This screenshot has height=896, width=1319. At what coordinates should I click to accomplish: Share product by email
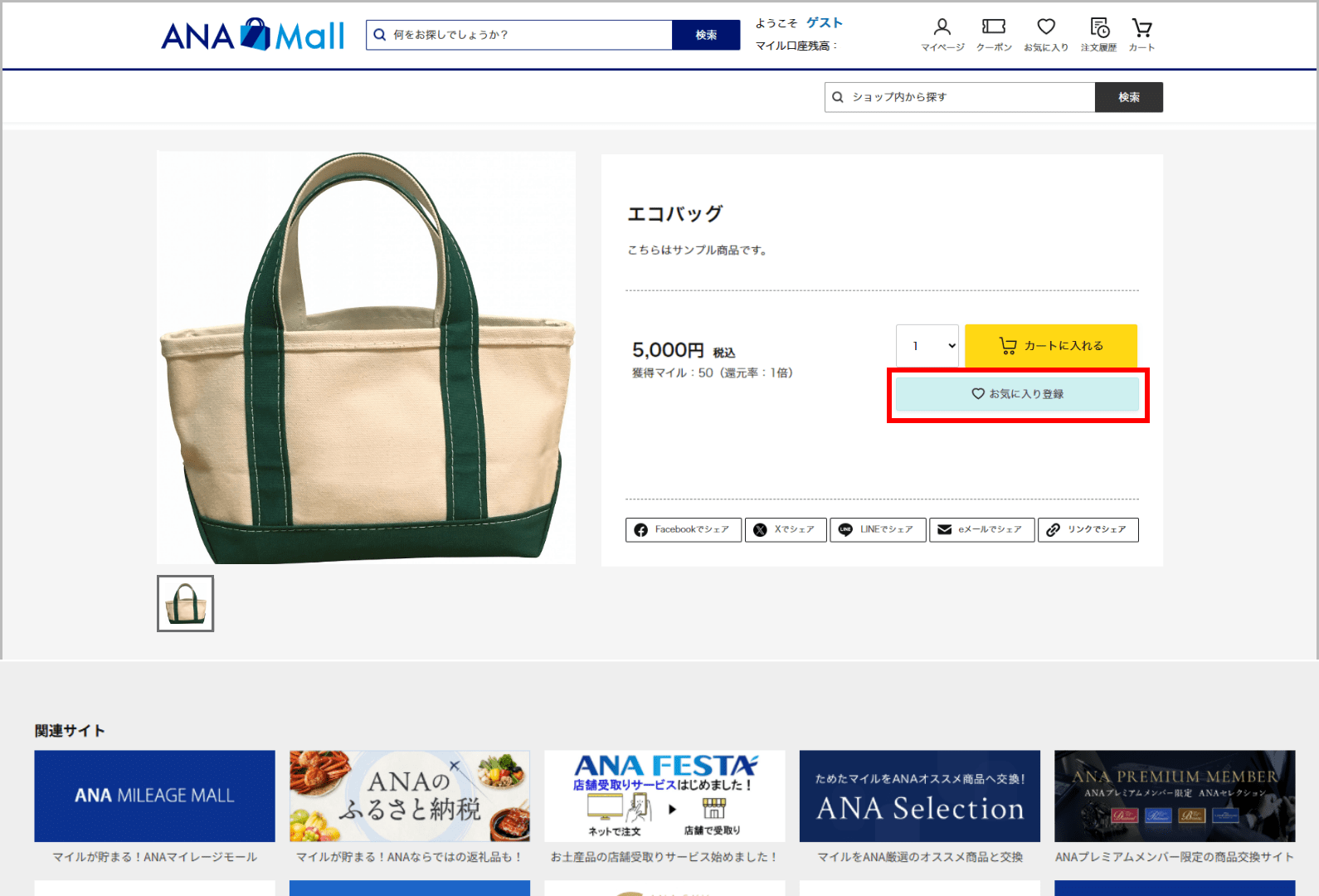click(x=981, y=529)
